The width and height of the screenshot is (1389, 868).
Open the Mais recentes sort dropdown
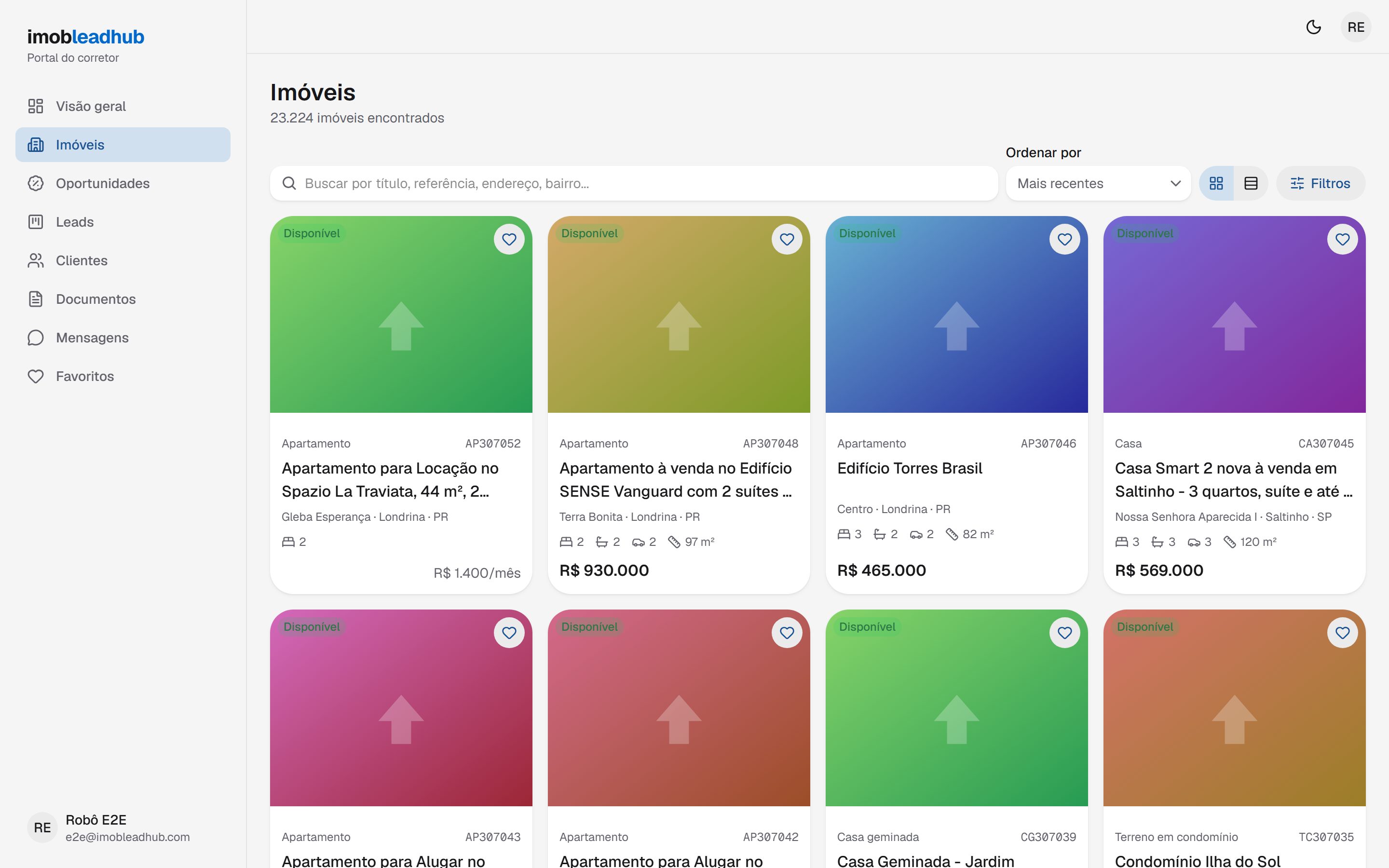(x=1098, y=183)
